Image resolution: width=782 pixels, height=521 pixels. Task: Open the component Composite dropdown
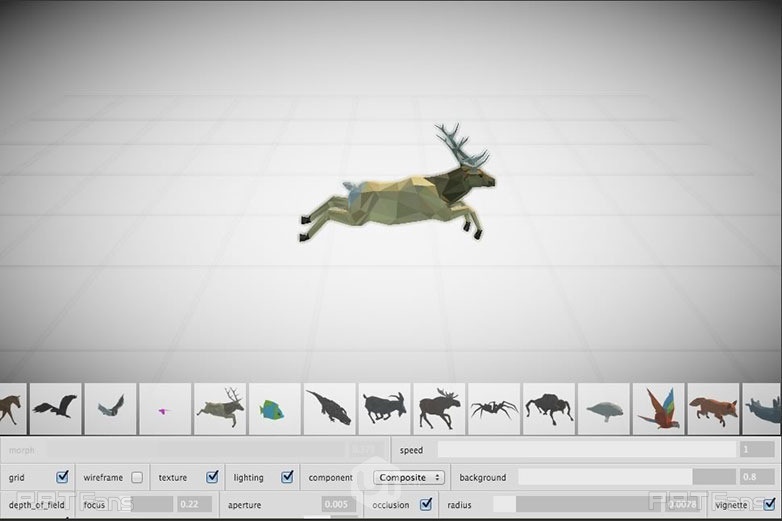click(x=409, y=477)
